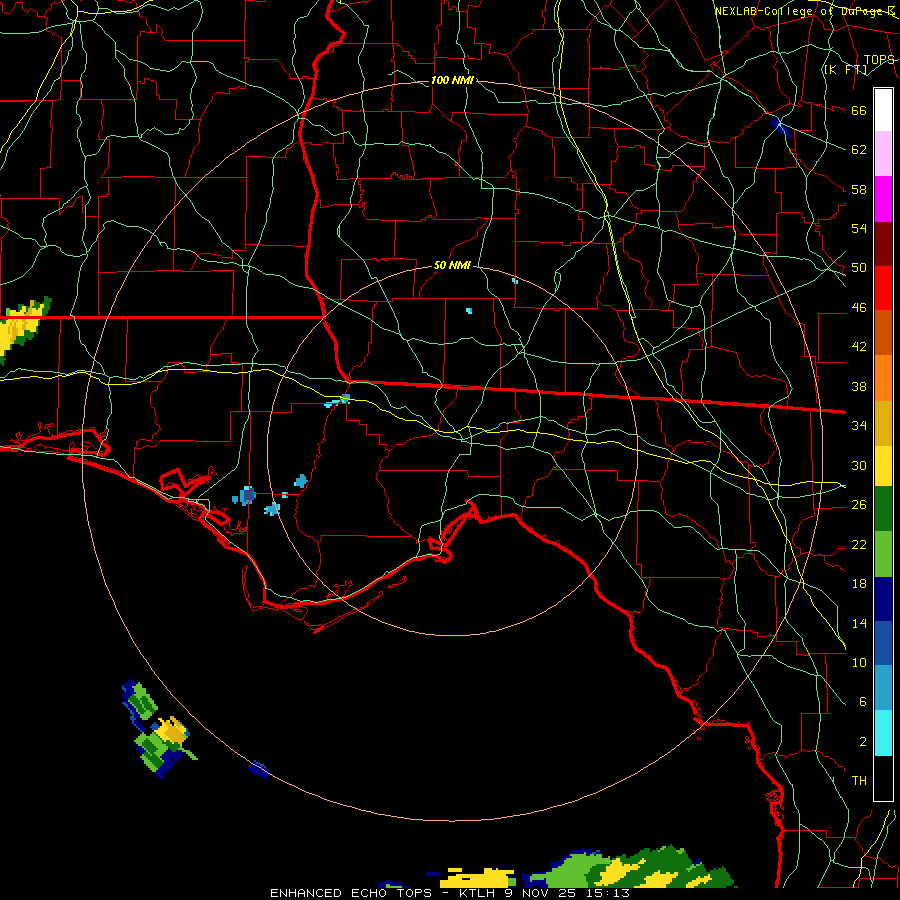Click the navy echo in the northeast corner
The height and width of the screenshot is (900, 900).
pos(781,127)
